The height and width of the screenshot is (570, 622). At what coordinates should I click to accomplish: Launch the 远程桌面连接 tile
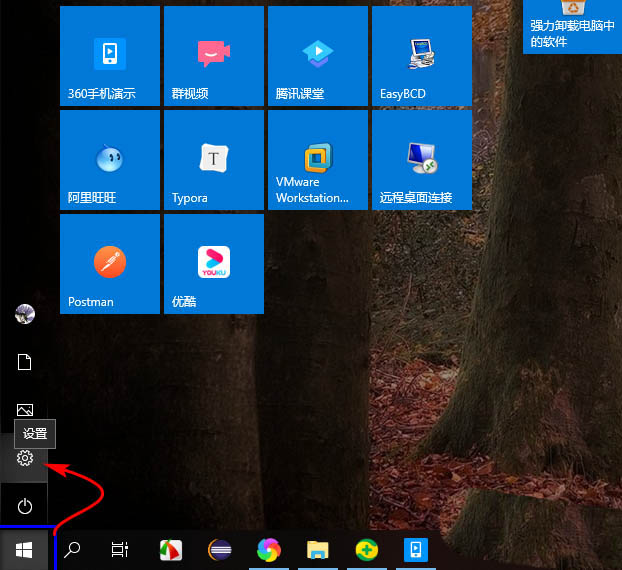422,160
